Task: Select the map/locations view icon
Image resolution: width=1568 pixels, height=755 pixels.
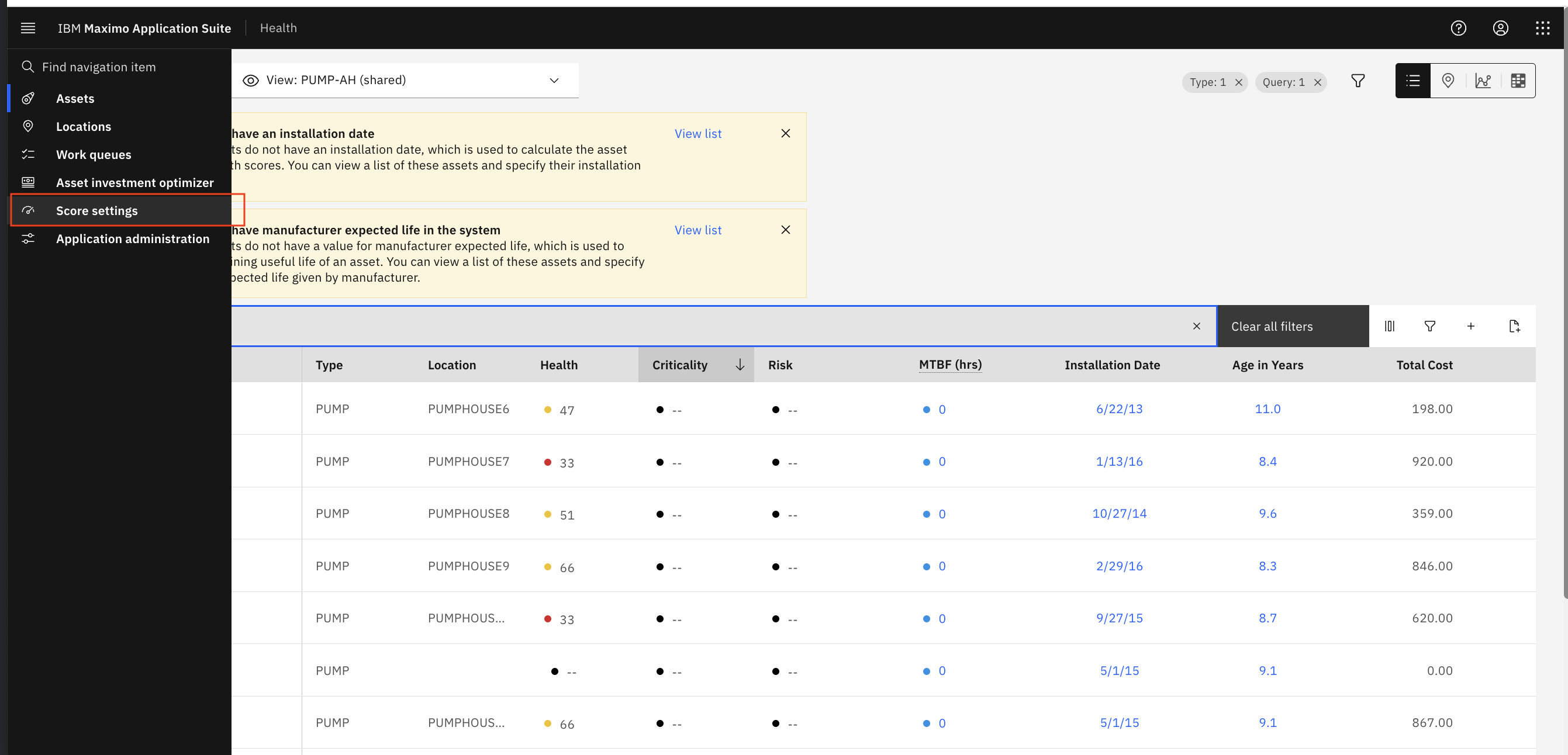Action: (x=1448, y=80)
